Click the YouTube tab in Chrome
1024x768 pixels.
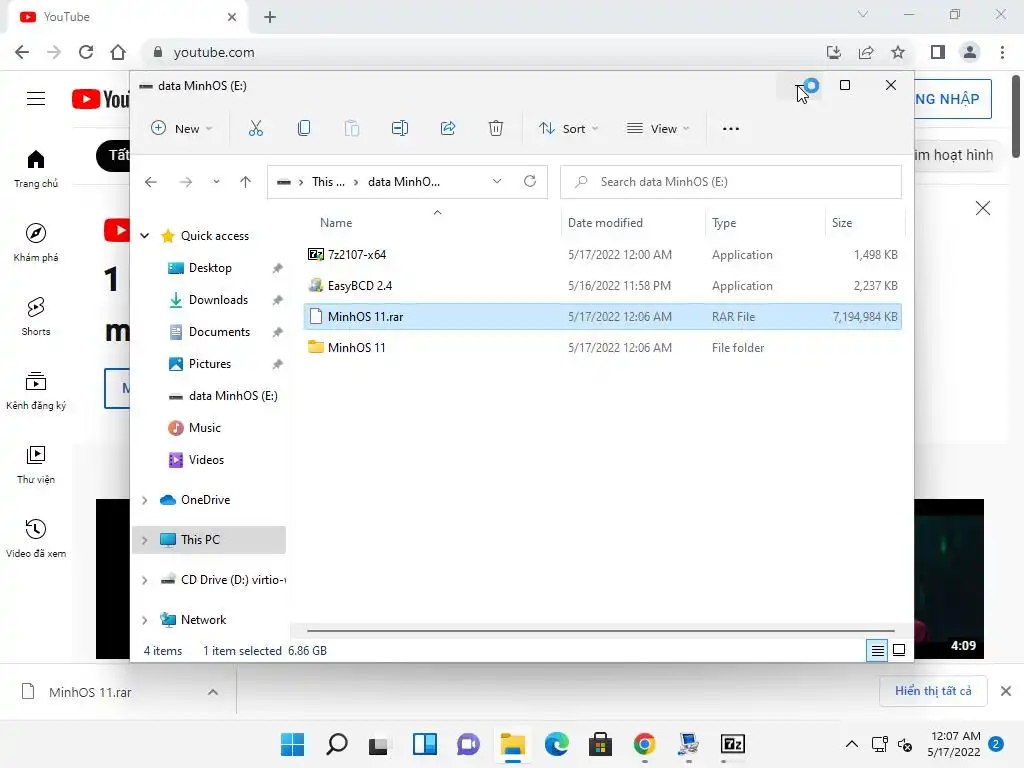[x=127, y=17]
